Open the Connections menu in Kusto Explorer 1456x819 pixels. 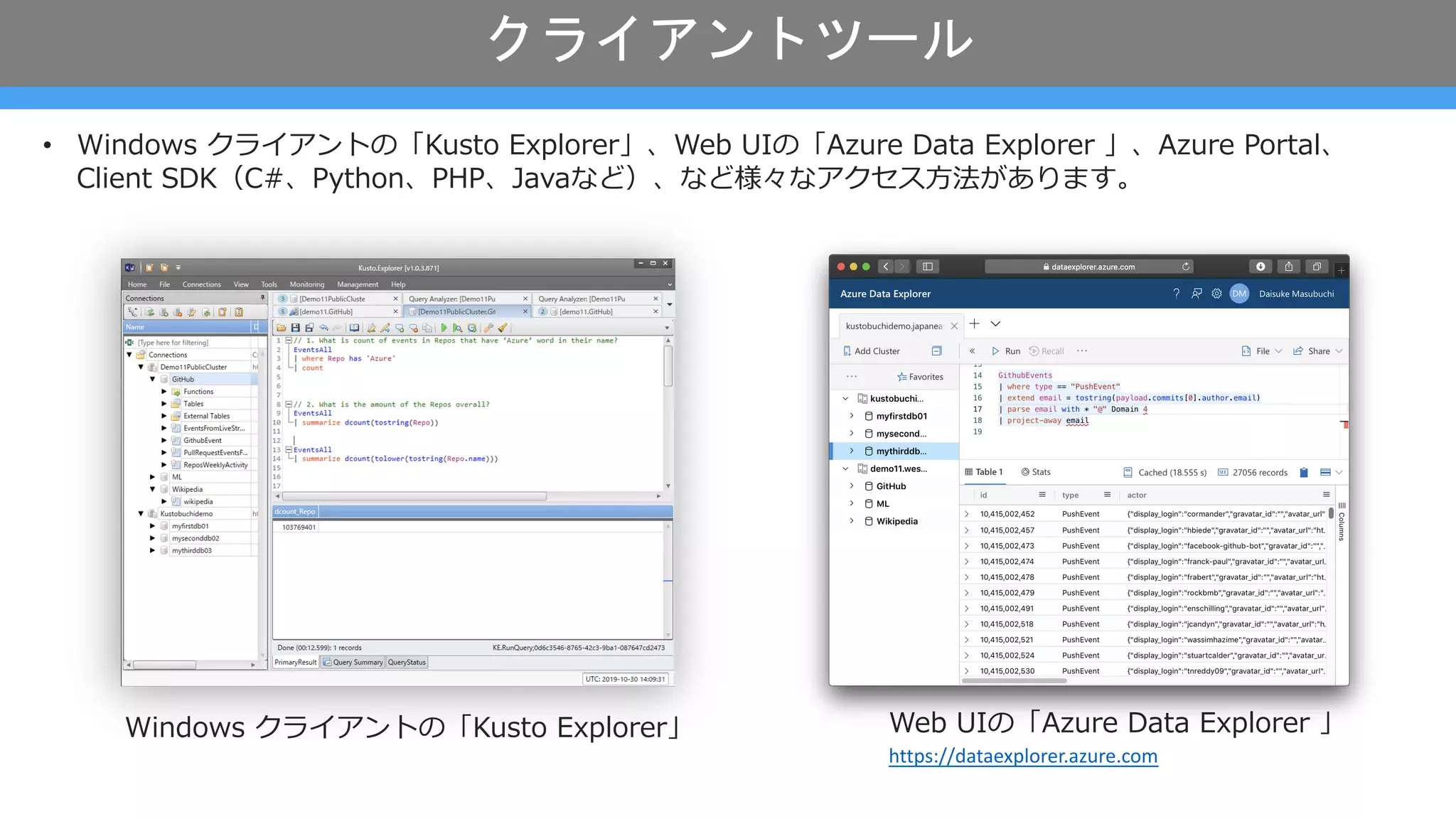click(x=201, y=284)
